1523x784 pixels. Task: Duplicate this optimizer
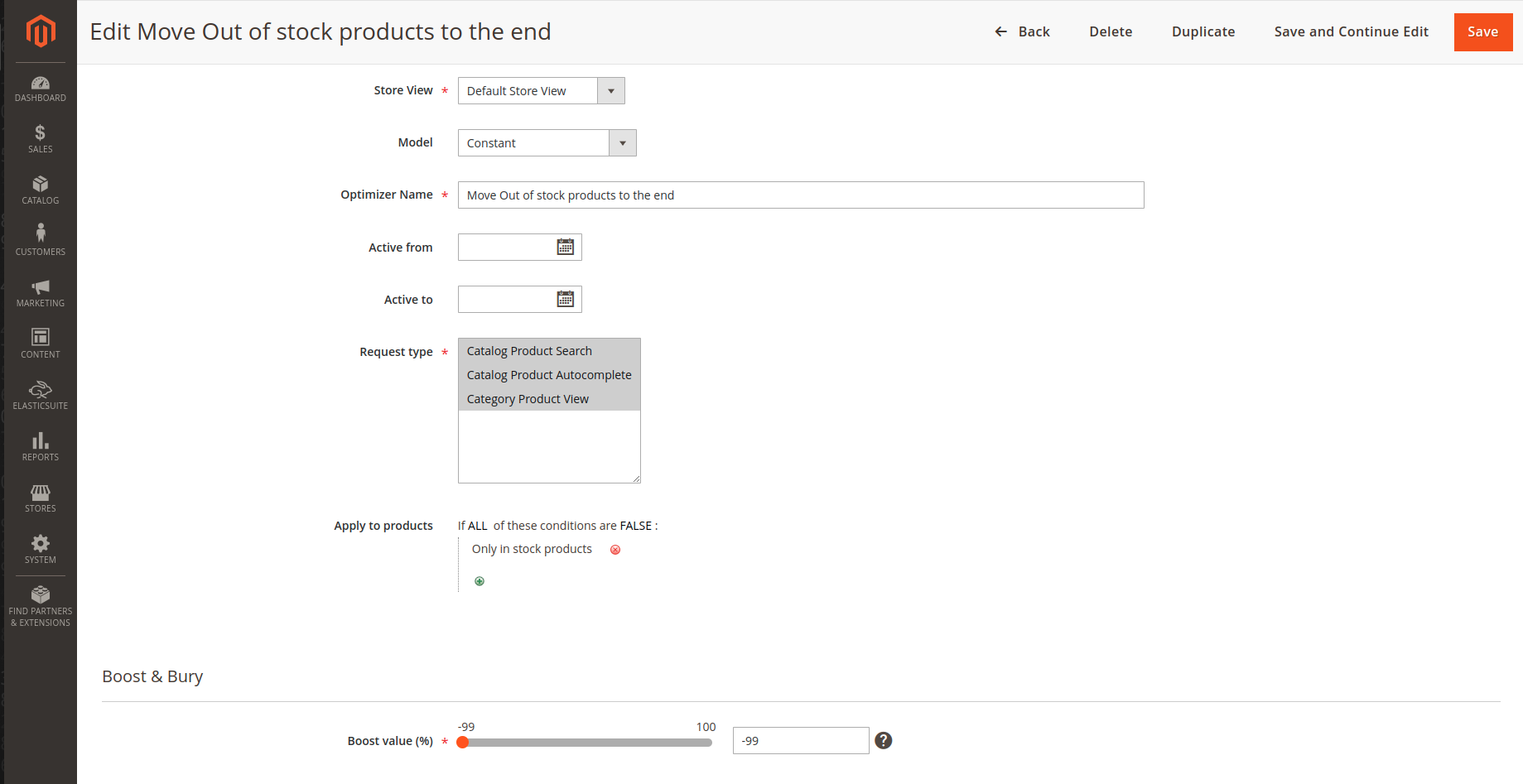click(x=1202, y=31)
